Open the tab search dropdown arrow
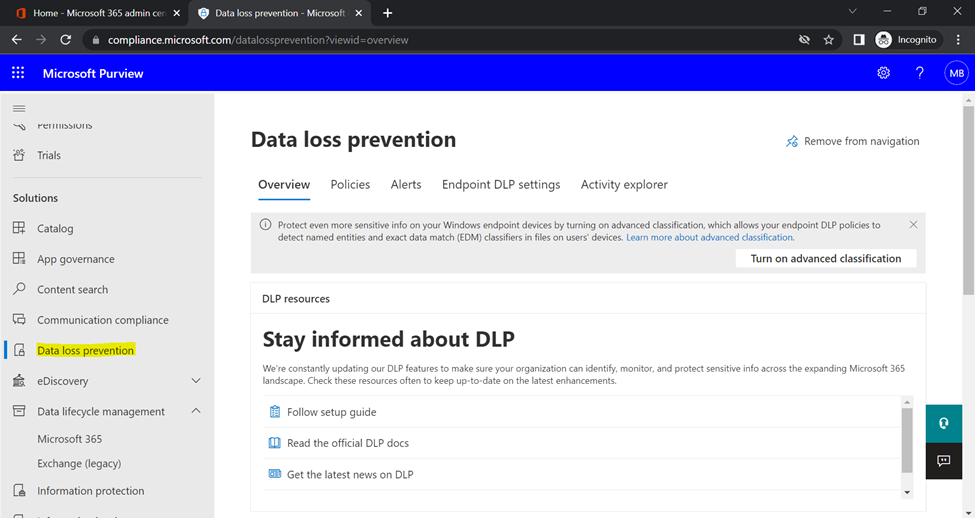Image resolution: width=975 pixels, height=518 pixels. pyautogui.click(x=853, y=11)
